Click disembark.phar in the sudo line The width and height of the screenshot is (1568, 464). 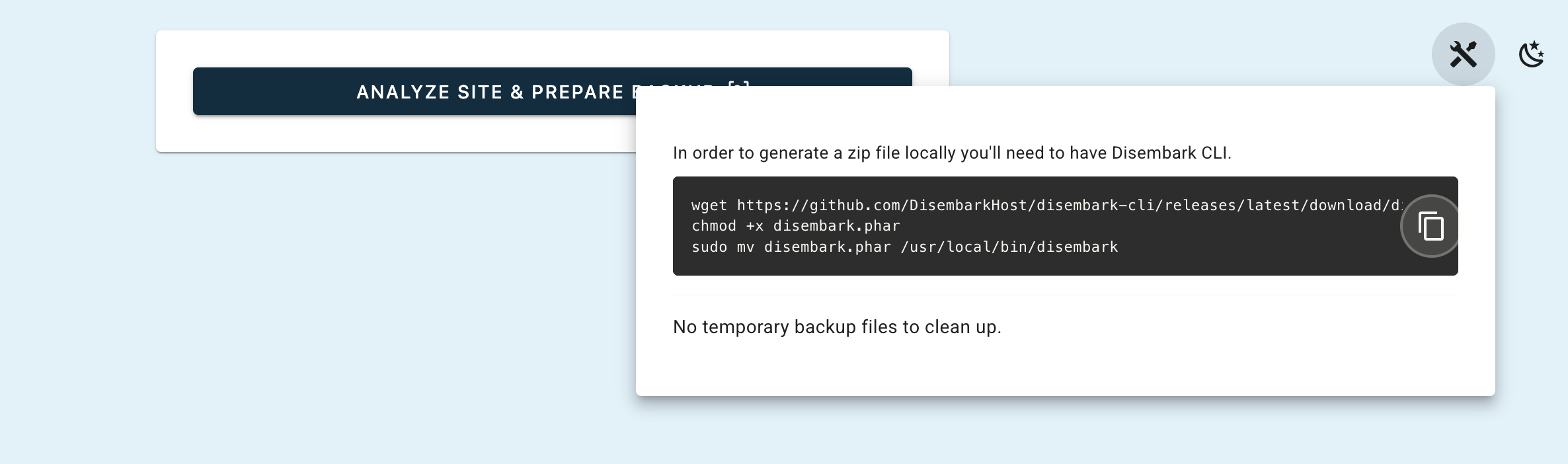click(827, 247)
